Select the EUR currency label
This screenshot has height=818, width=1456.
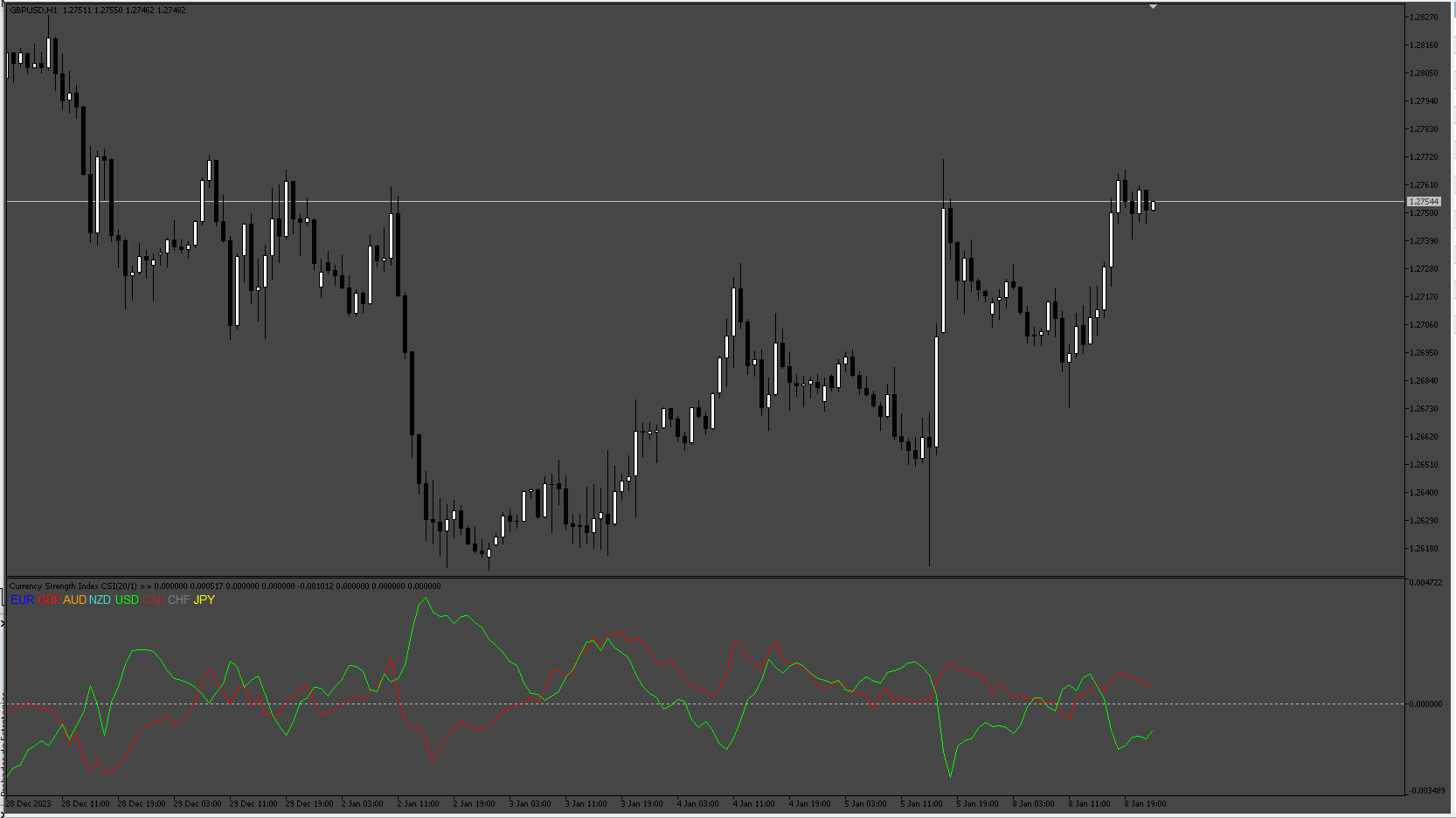pyautogui.click(x=22, y=600)
